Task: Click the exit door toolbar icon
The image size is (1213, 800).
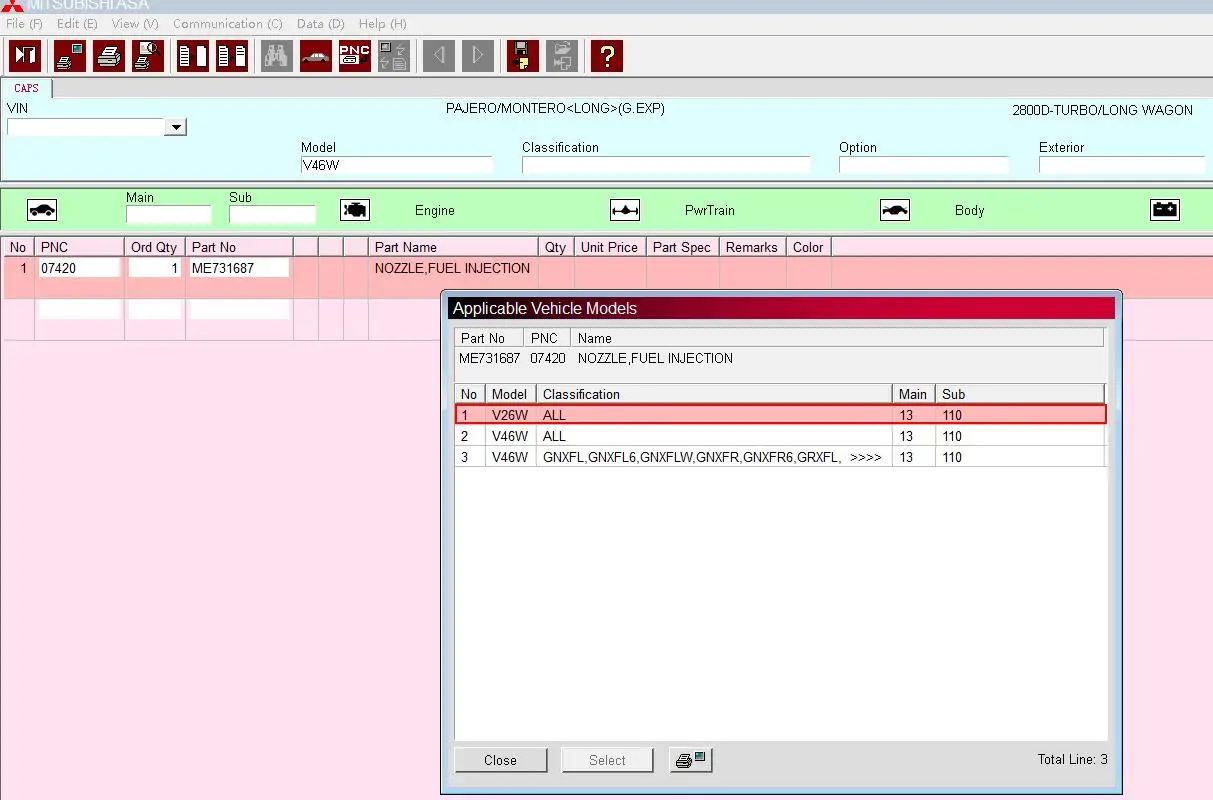Action: [x=25, y=56]
